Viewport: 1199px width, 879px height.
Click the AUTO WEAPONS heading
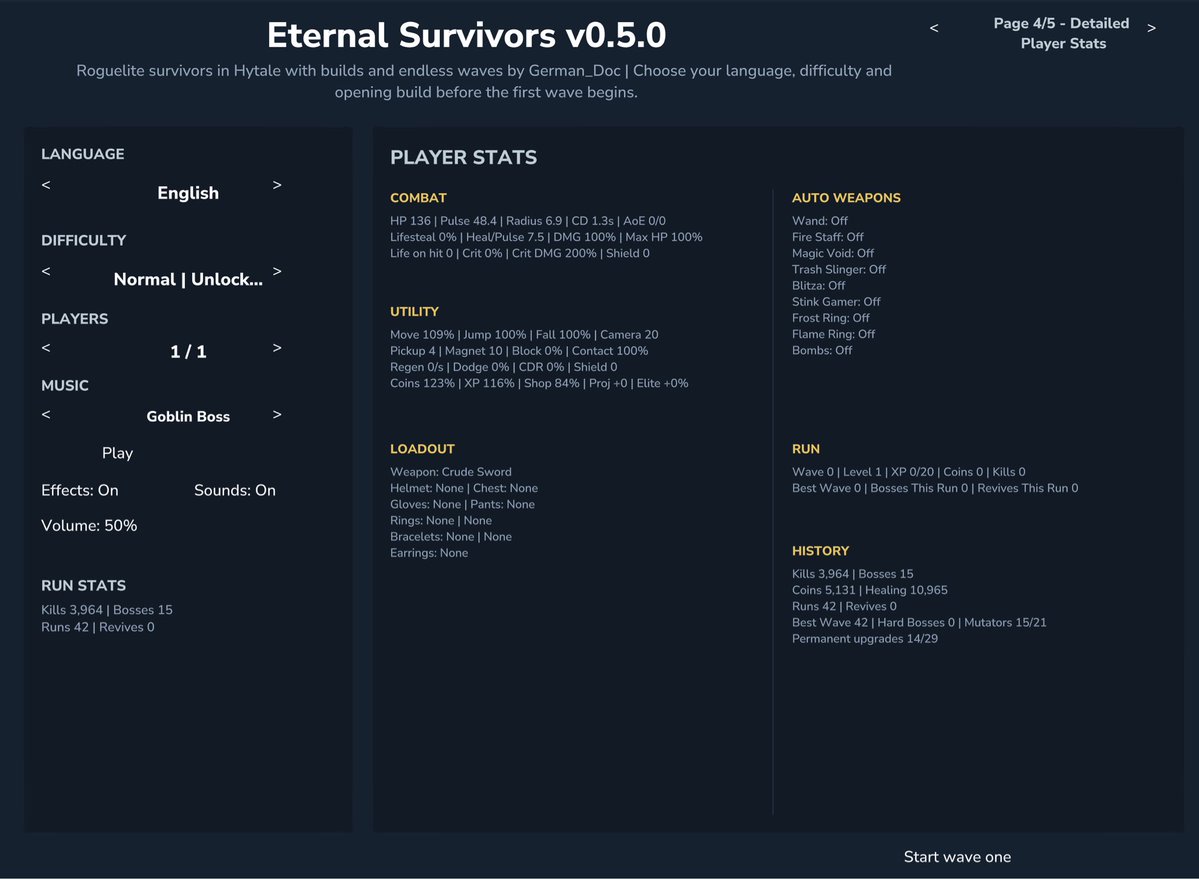846,198
